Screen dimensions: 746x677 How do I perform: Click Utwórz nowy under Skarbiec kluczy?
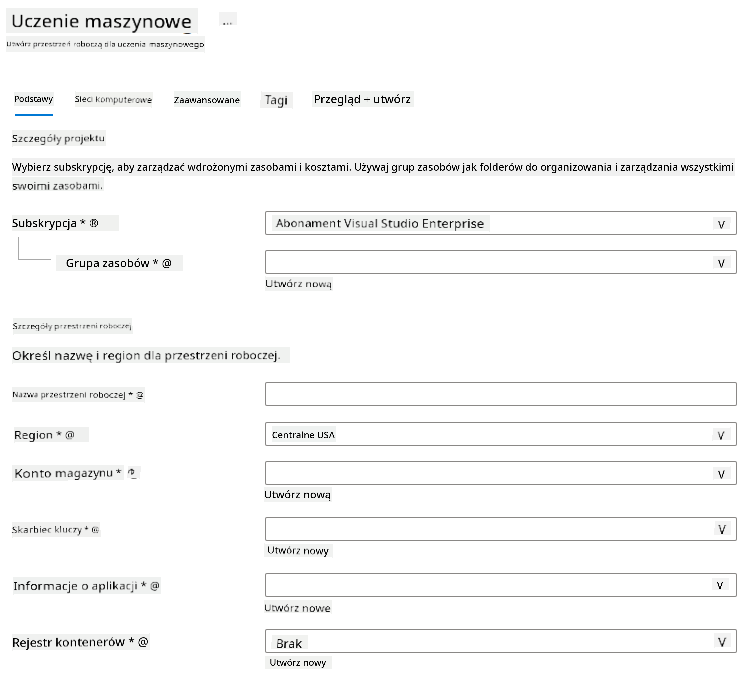(298, 550)
